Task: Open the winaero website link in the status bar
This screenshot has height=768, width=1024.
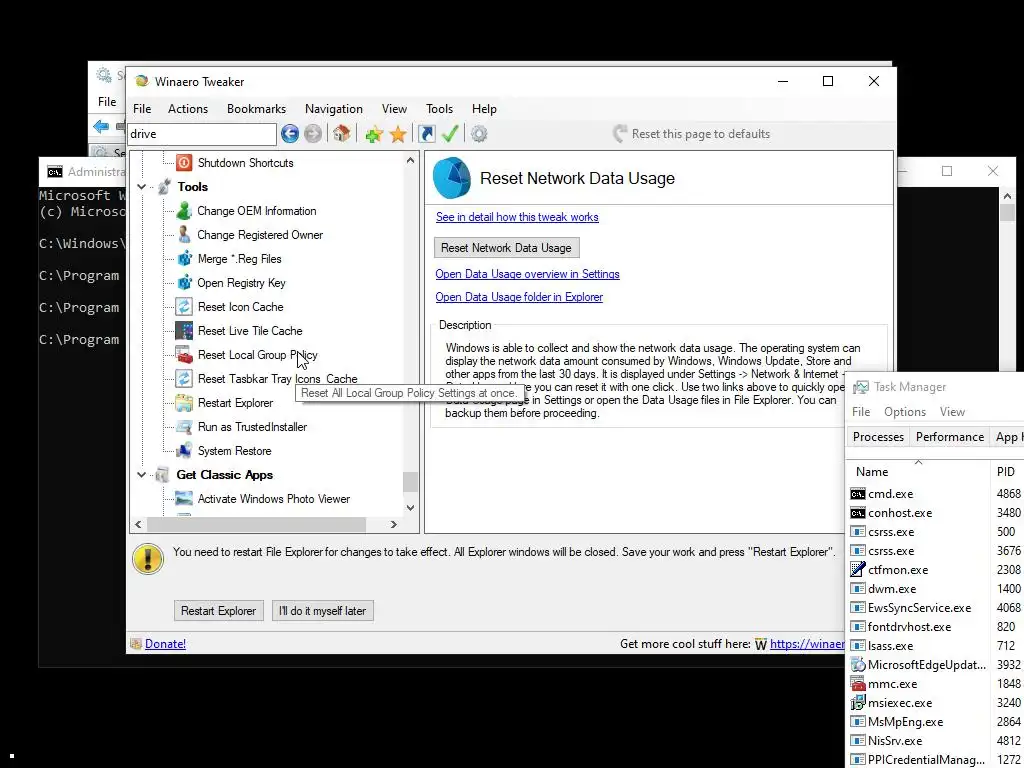Action: [x=807, y=644]
